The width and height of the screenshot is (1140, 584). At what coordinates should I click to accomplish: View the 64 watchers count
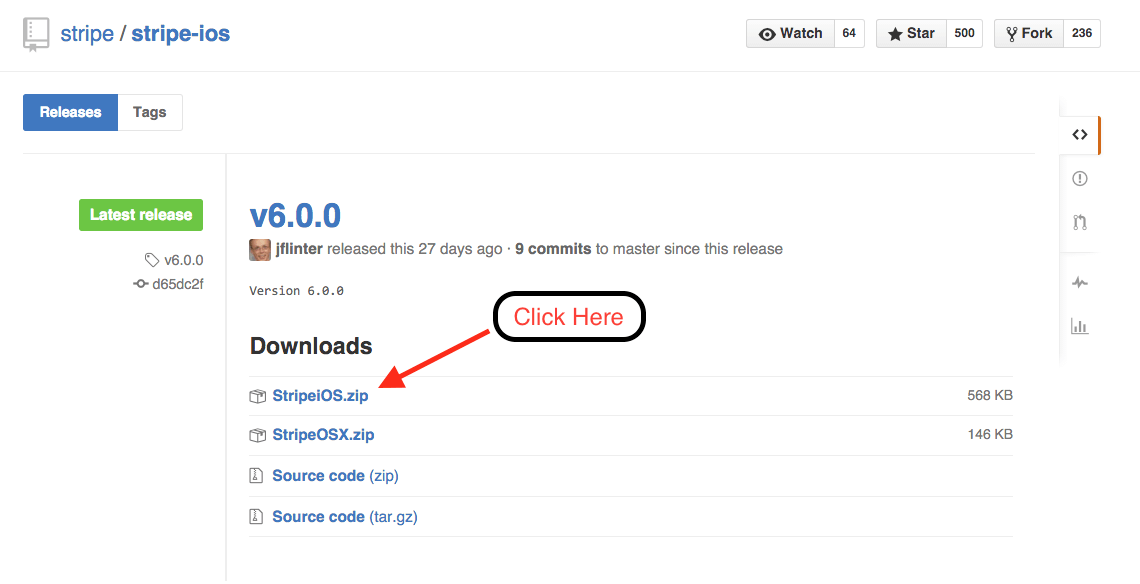coord(849,33)
